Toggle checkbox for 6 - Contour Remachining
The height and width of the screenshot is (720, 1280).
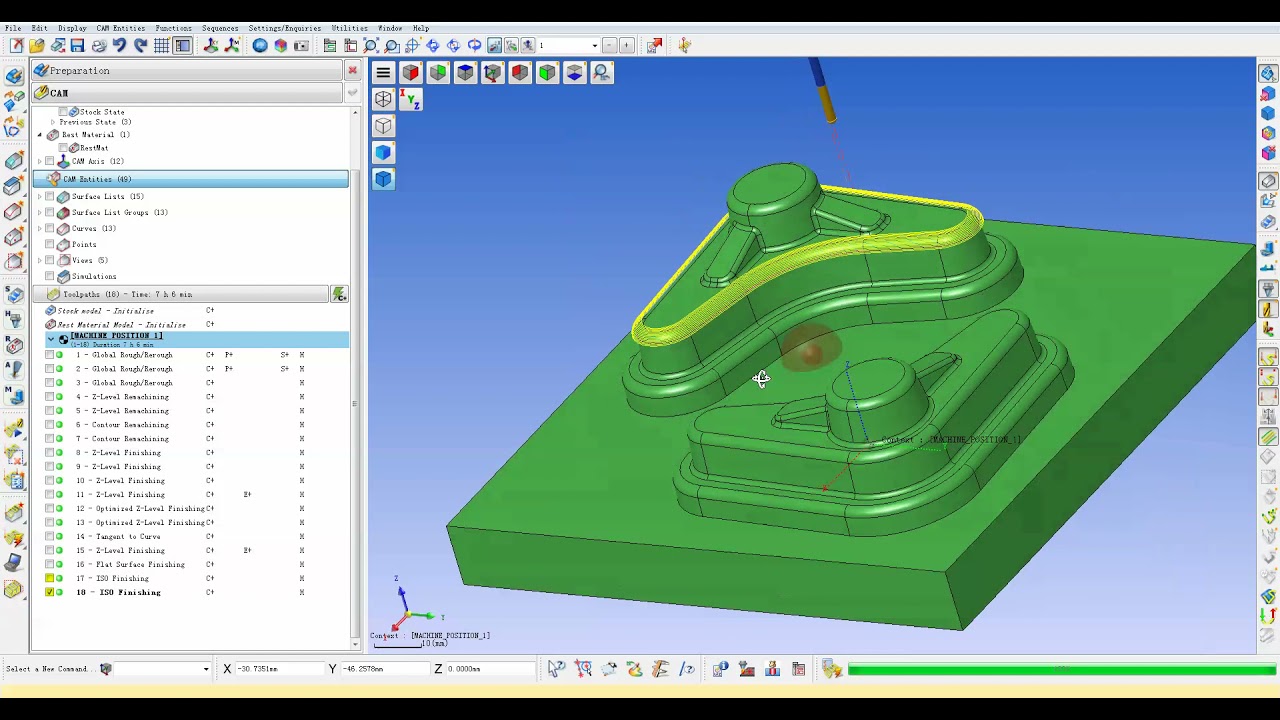point(50,425)
